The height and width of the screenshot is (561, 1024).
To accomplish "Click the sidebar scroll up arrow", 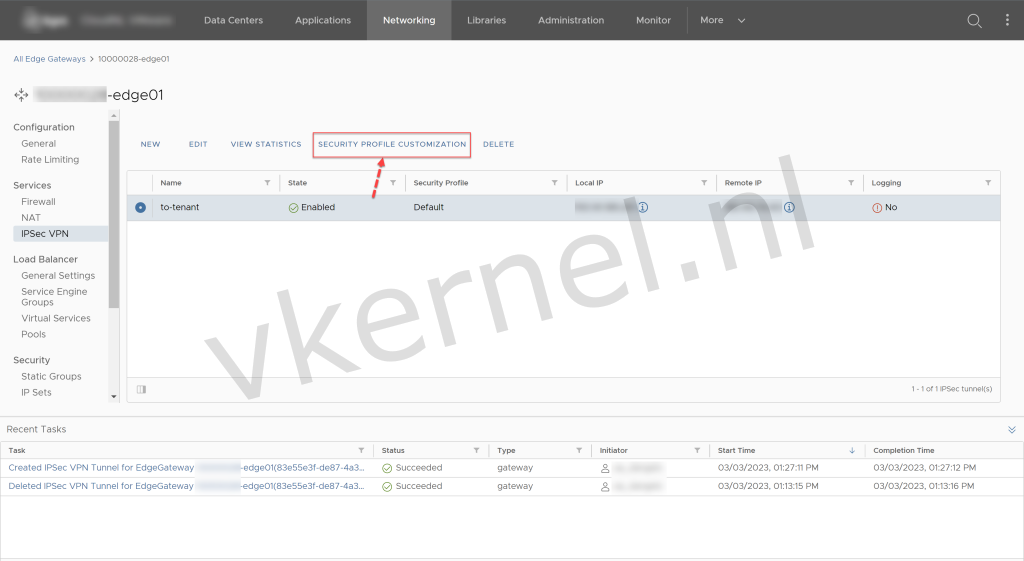I will [114, 116].
